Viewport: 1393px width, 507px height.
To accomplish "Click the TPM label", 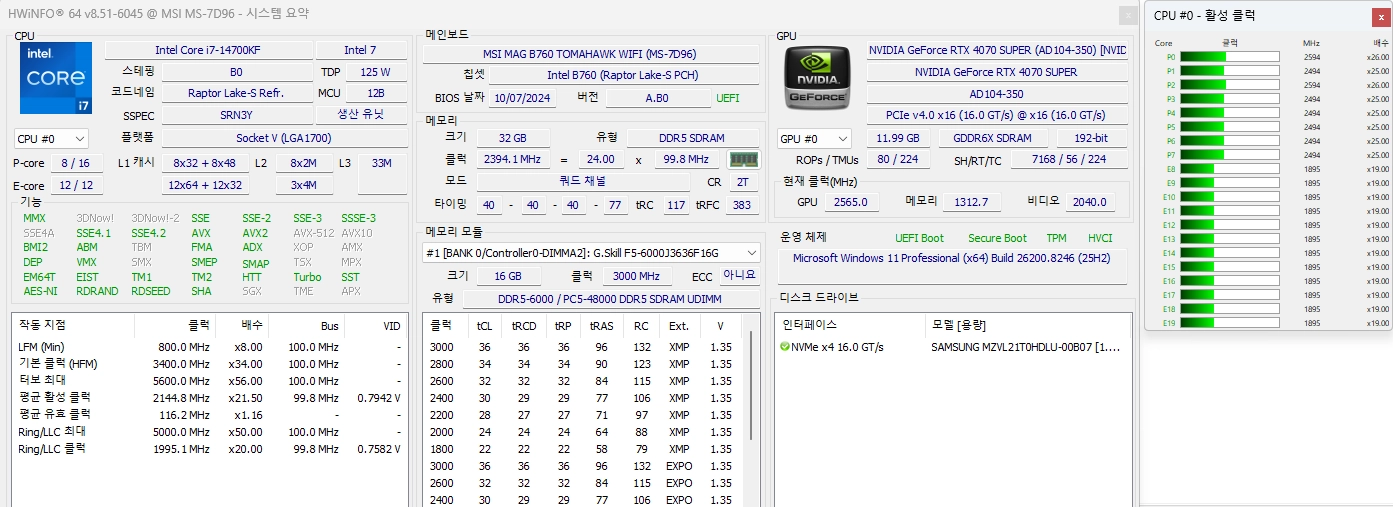I will coord(1056,238).
